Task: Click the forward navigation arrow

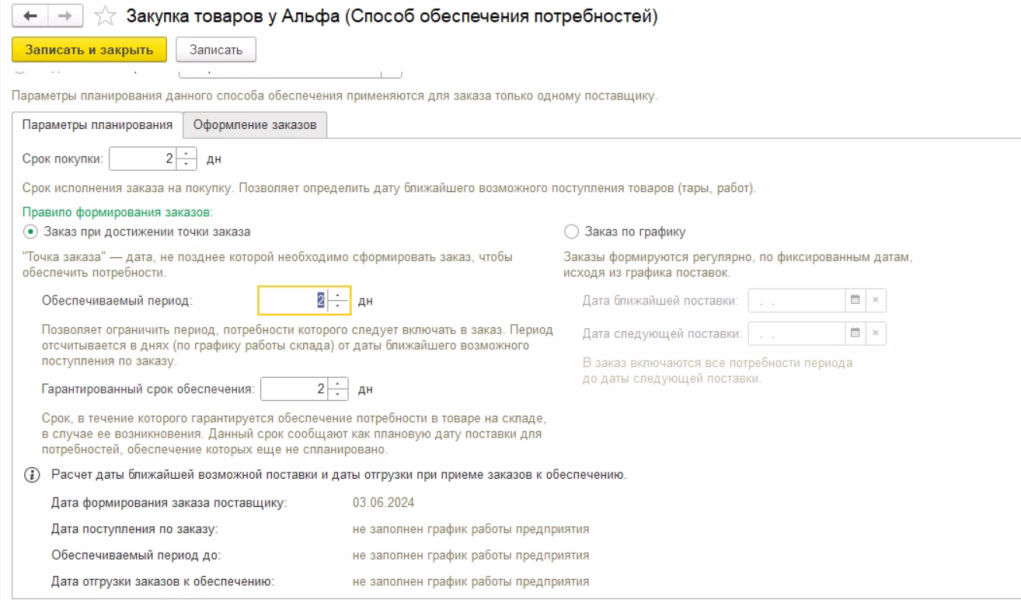Action: pyautogui.click(x=63, y=17)
